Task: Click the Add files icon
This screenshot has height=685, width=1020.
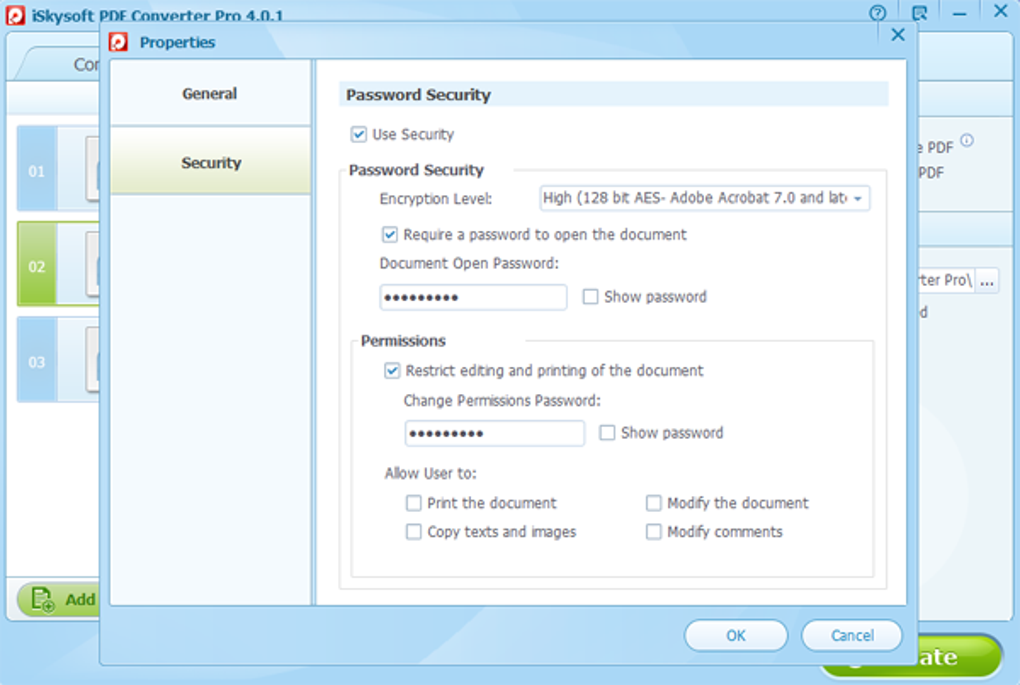Action: coord(42,599)
